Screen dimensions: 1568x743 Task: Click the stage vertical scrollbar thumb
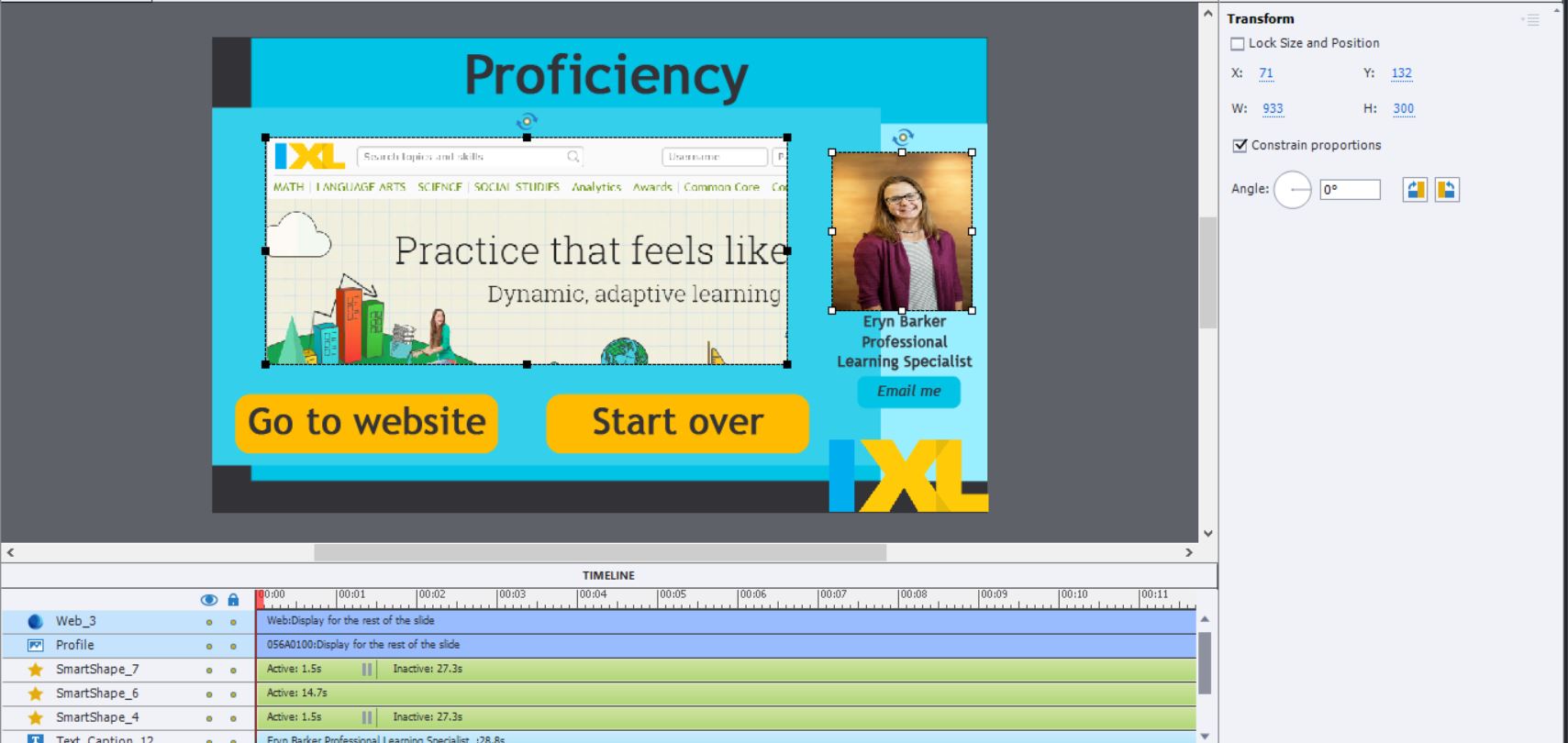(1207, 272)
